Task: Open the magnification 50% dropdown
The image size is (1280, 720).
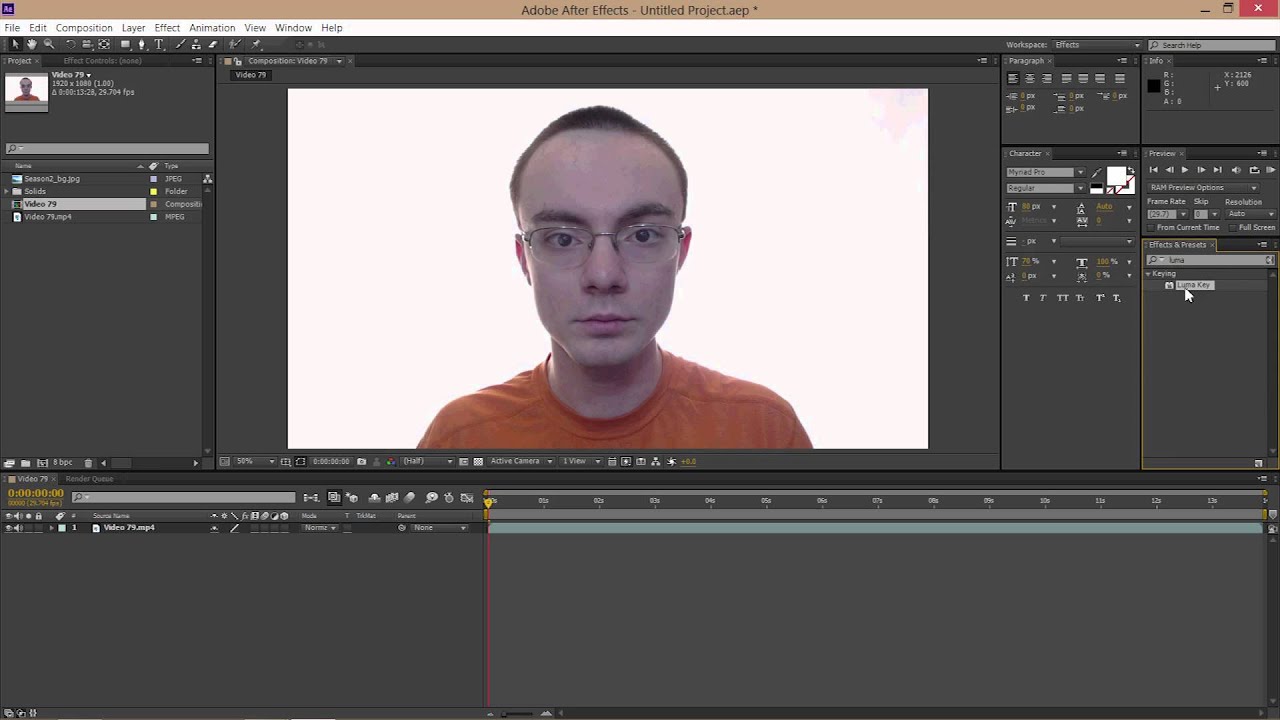Action: (x=254, y=461)
